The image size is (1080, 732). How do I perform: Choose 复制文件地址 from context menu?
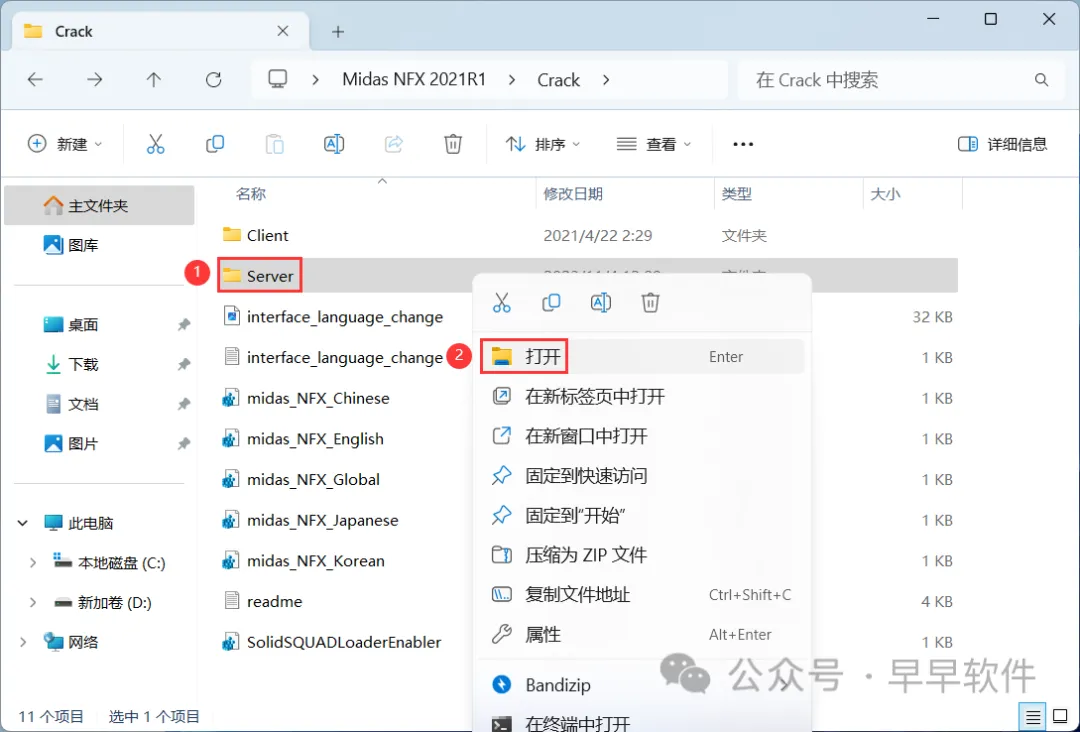(x=642, y=594)
